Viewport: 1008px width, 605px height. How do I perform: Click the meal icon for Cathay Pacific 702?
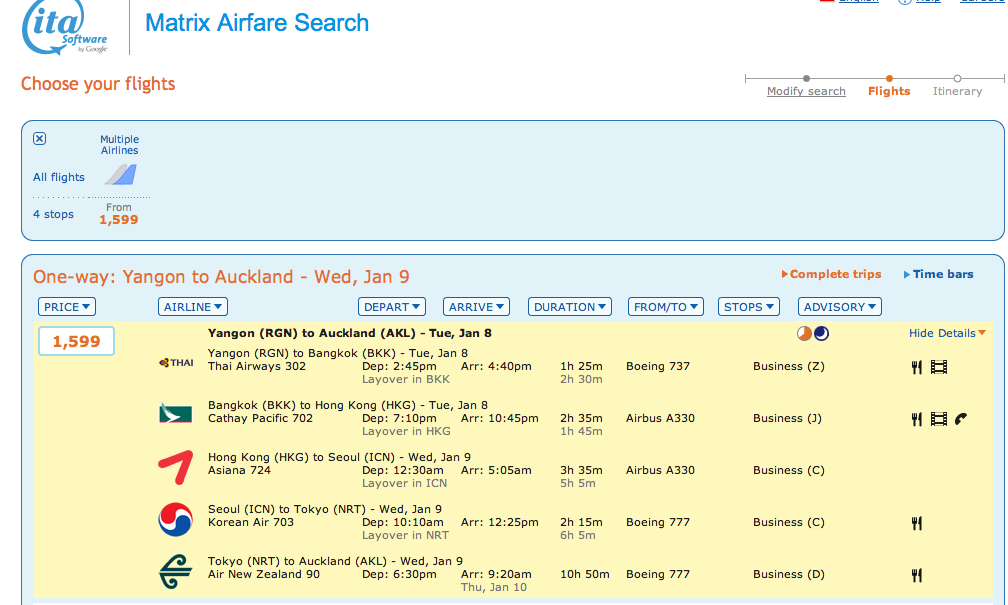(x=917, y=419)
